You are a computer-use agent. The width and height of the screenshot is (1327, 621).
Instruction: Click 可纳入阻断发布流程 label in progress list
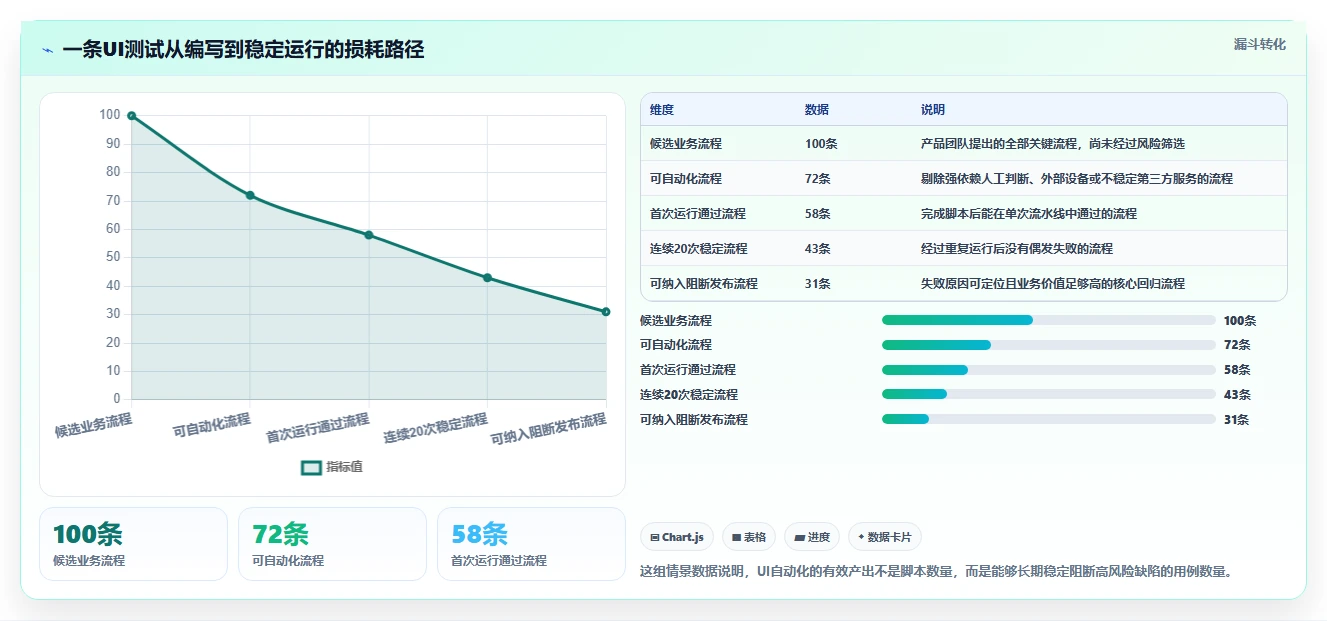(694, 420)
